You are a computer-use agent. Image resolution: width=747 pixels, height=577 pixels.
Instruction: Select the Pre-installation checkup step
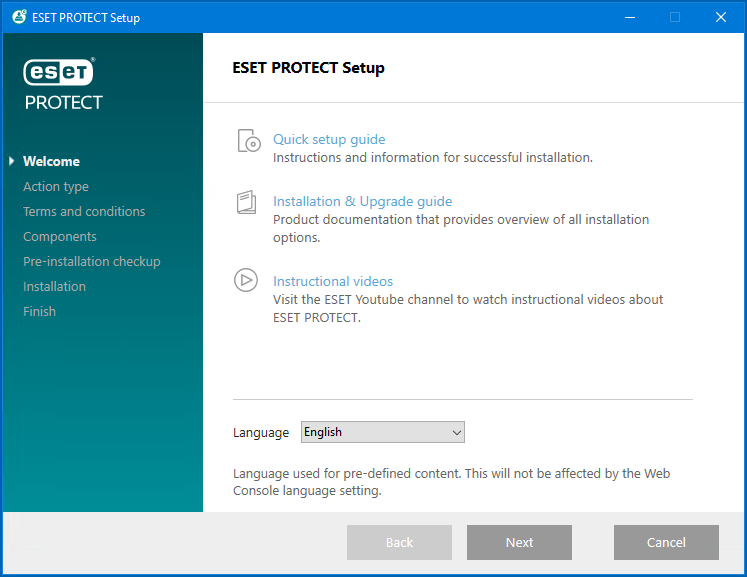tap(92, 261)
